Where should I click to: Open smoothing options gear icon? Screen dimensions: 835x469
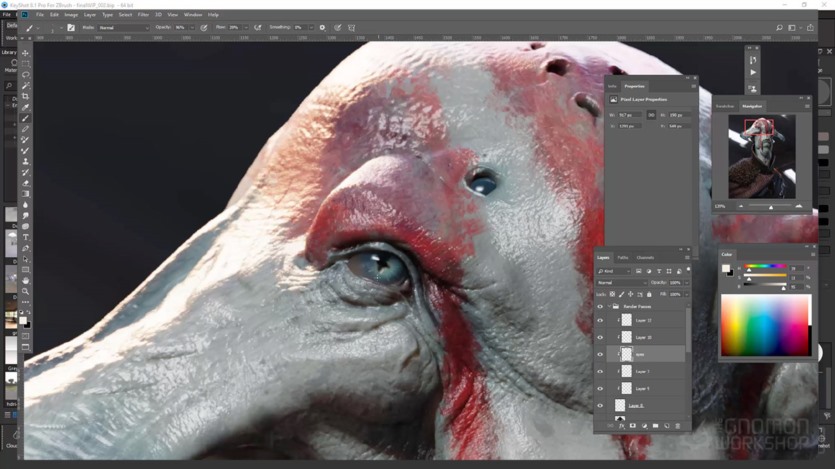[x=322, y=28]
